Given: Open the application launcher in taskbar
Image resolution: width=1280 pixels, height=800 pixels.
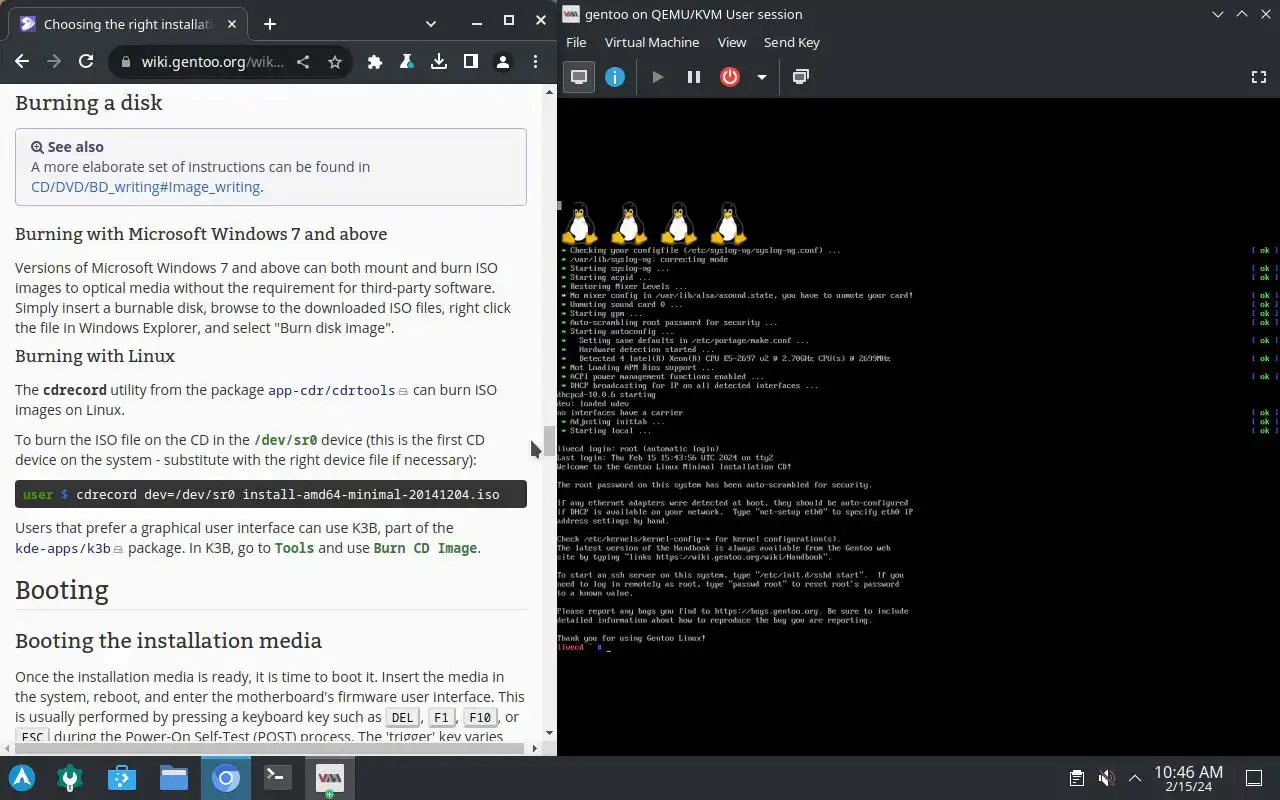Looking at the screenshot, I should tap(22, 778).
